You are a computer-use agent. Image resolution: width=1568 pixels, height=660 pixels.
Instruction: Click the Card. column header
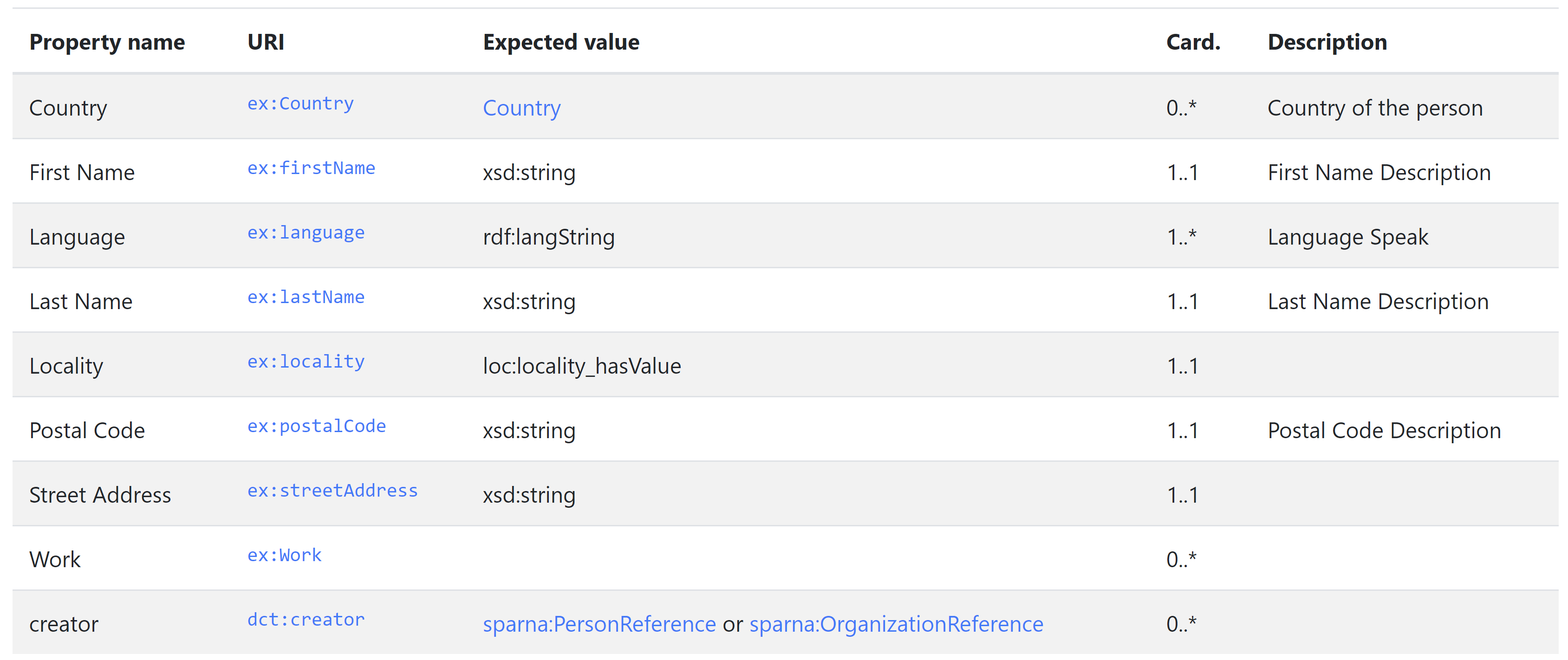pos(1192,42)
